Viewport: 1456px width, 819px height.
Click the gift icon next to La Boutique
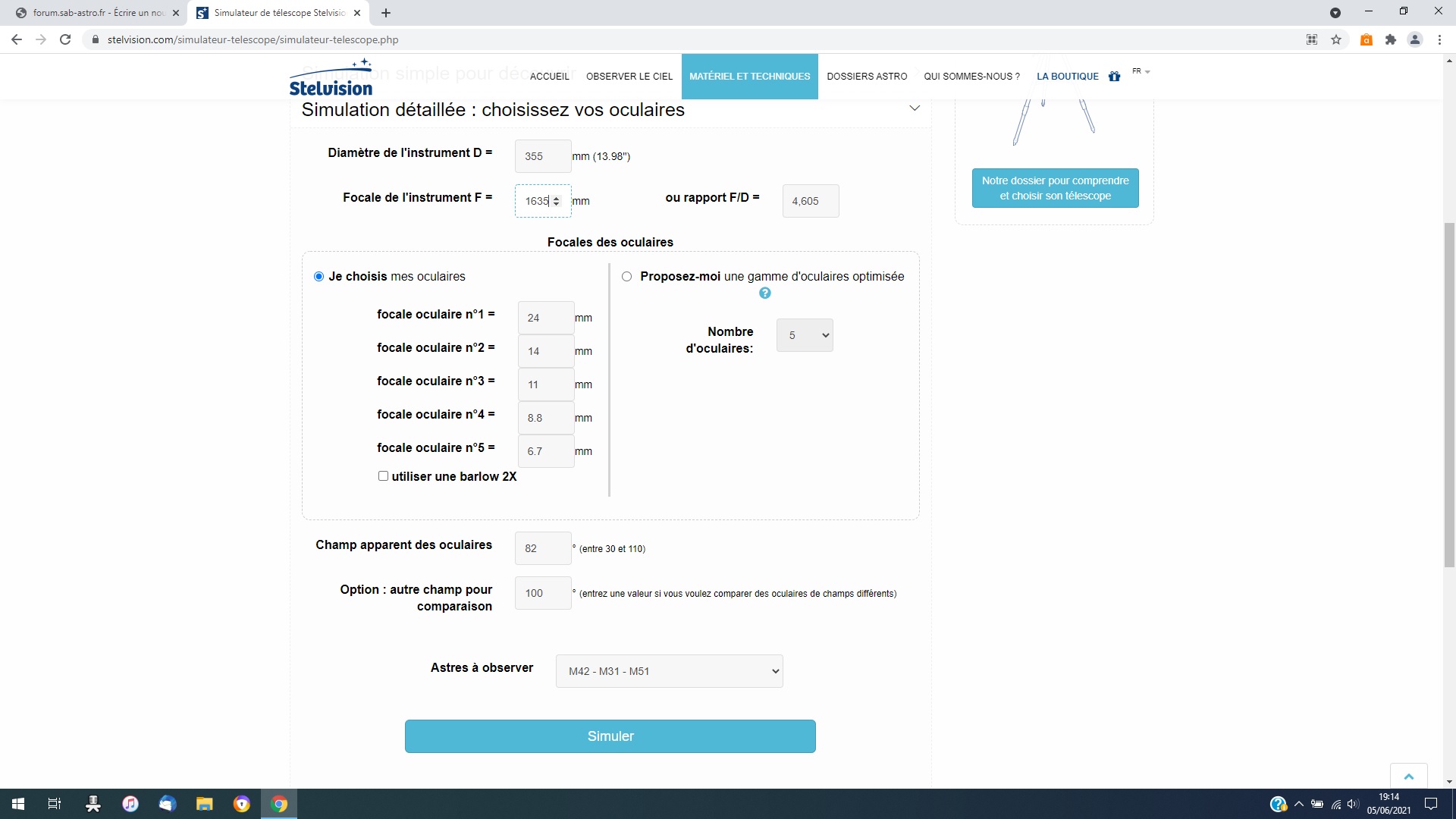(1114, 77)
